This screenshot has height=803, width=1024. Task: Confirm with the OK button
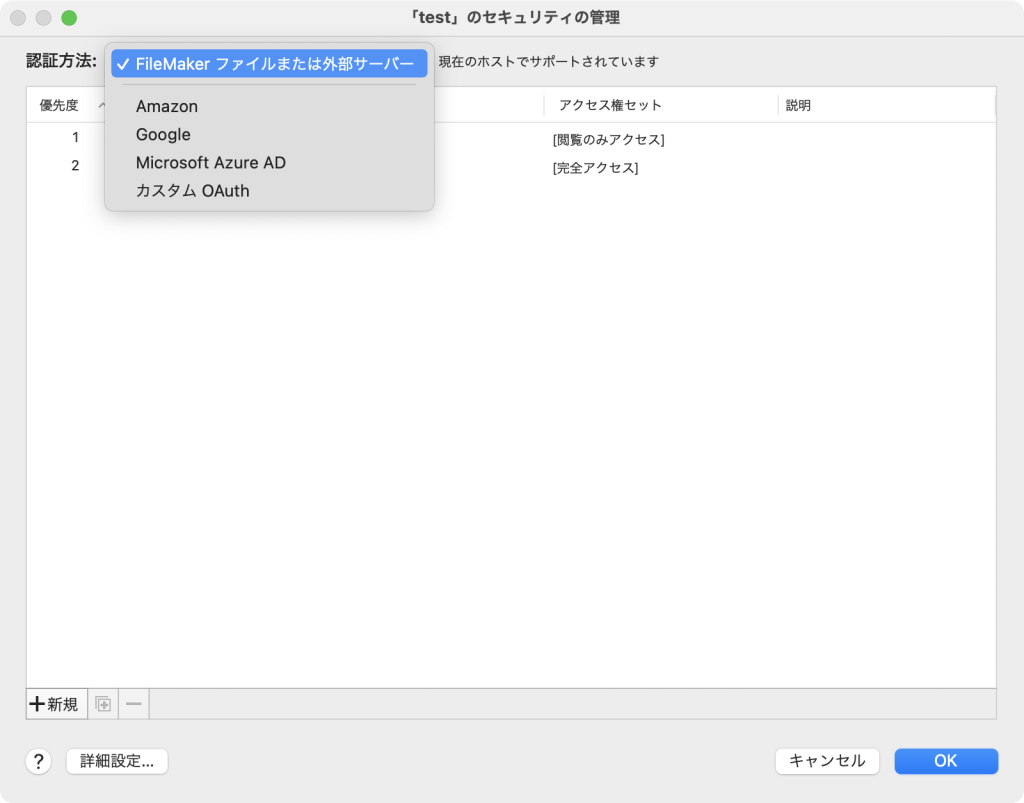click(945, 761)
